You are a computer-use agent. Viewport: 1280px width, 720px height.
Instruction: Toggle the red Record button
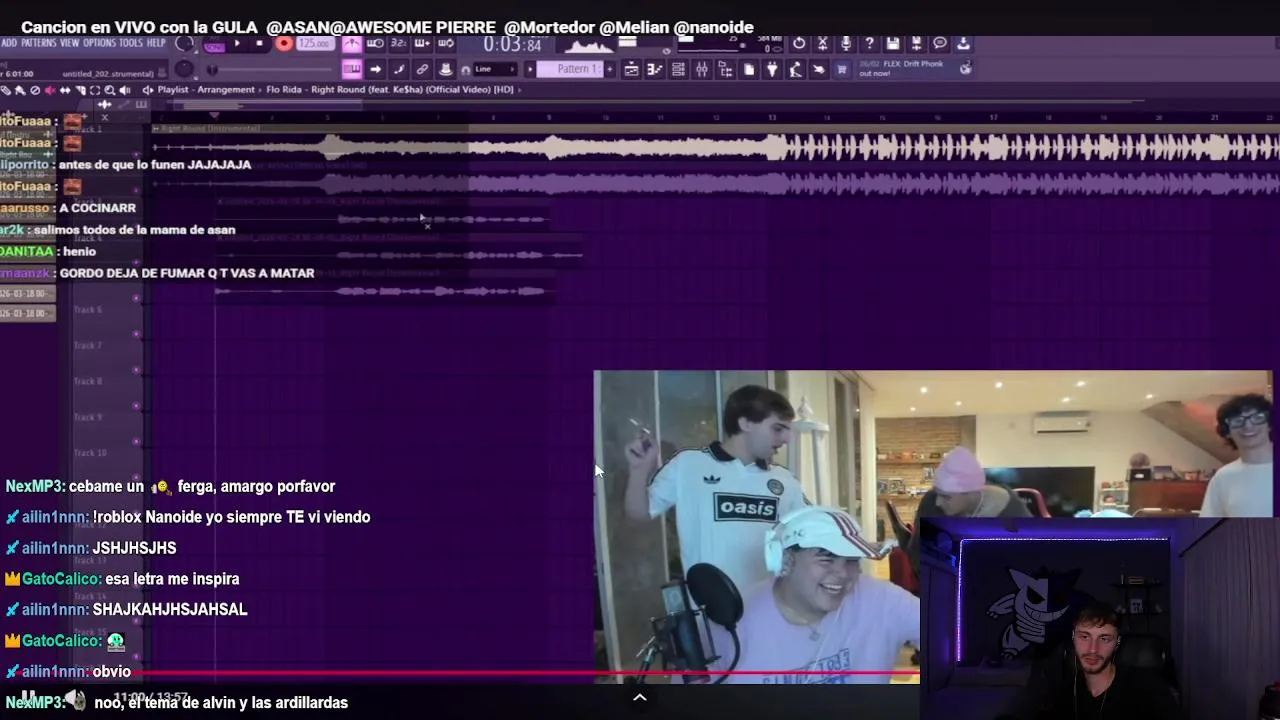click(x=284, y=43)
